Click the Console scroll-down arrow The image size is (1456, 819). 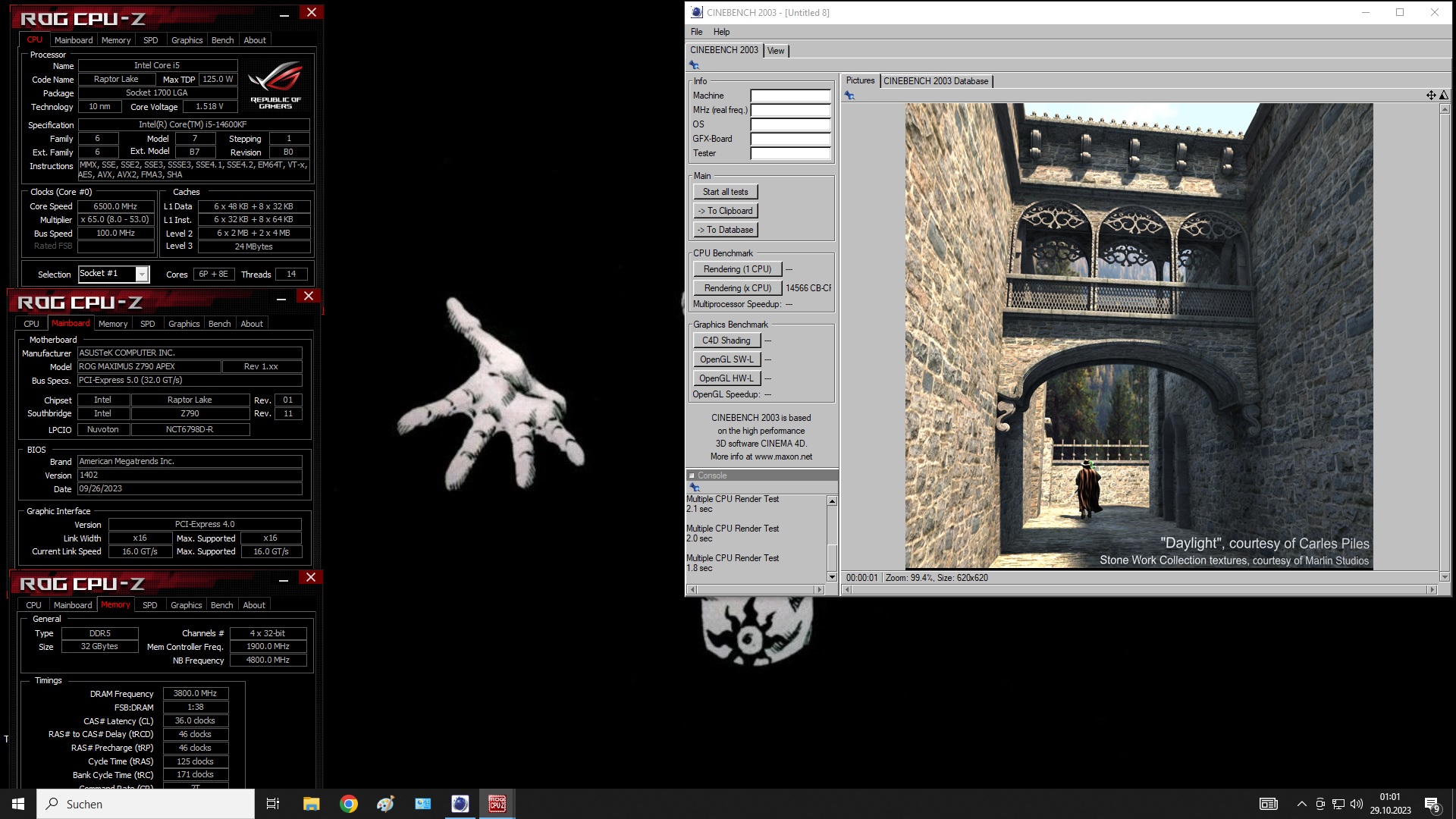coord(832,577)
